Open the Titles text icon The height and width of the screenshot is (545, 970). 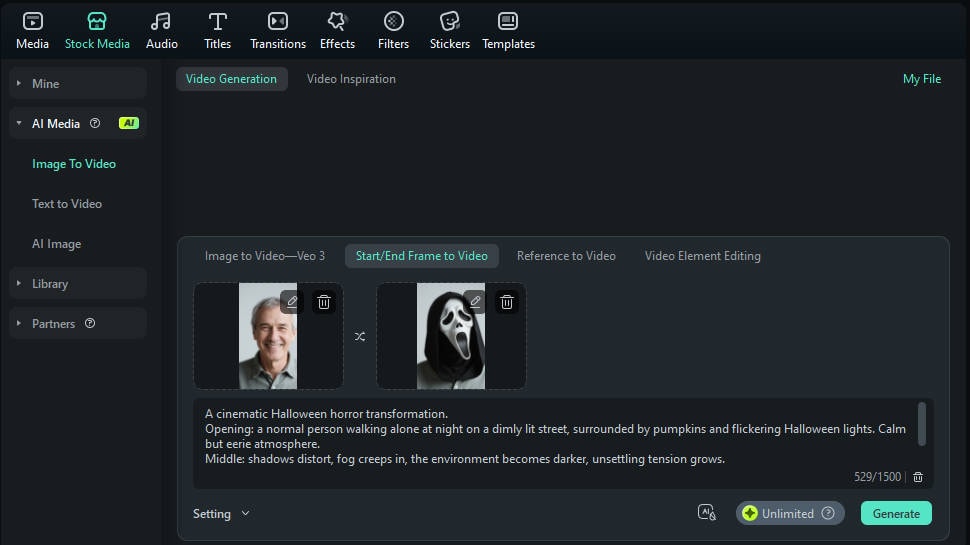[217, 22]
